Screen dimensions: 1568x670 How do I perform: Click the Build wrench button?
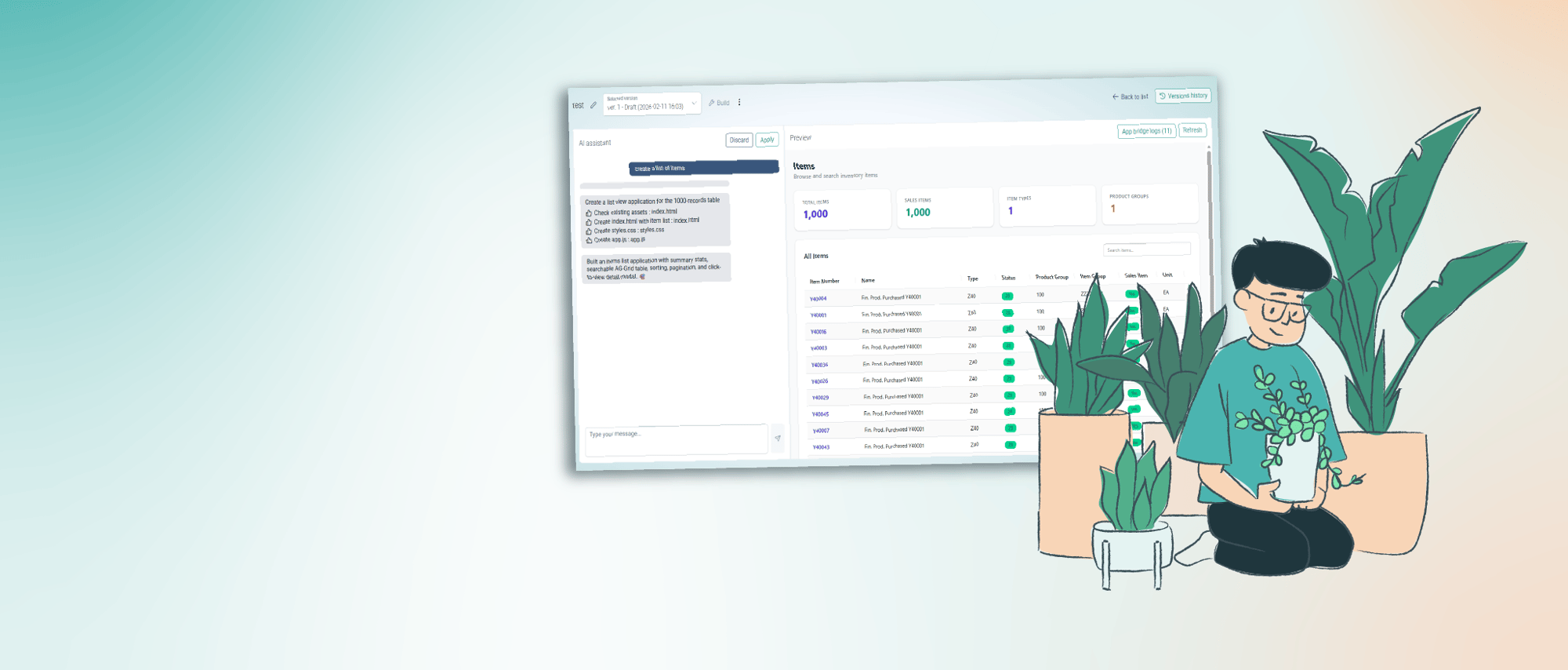[719, 103]
